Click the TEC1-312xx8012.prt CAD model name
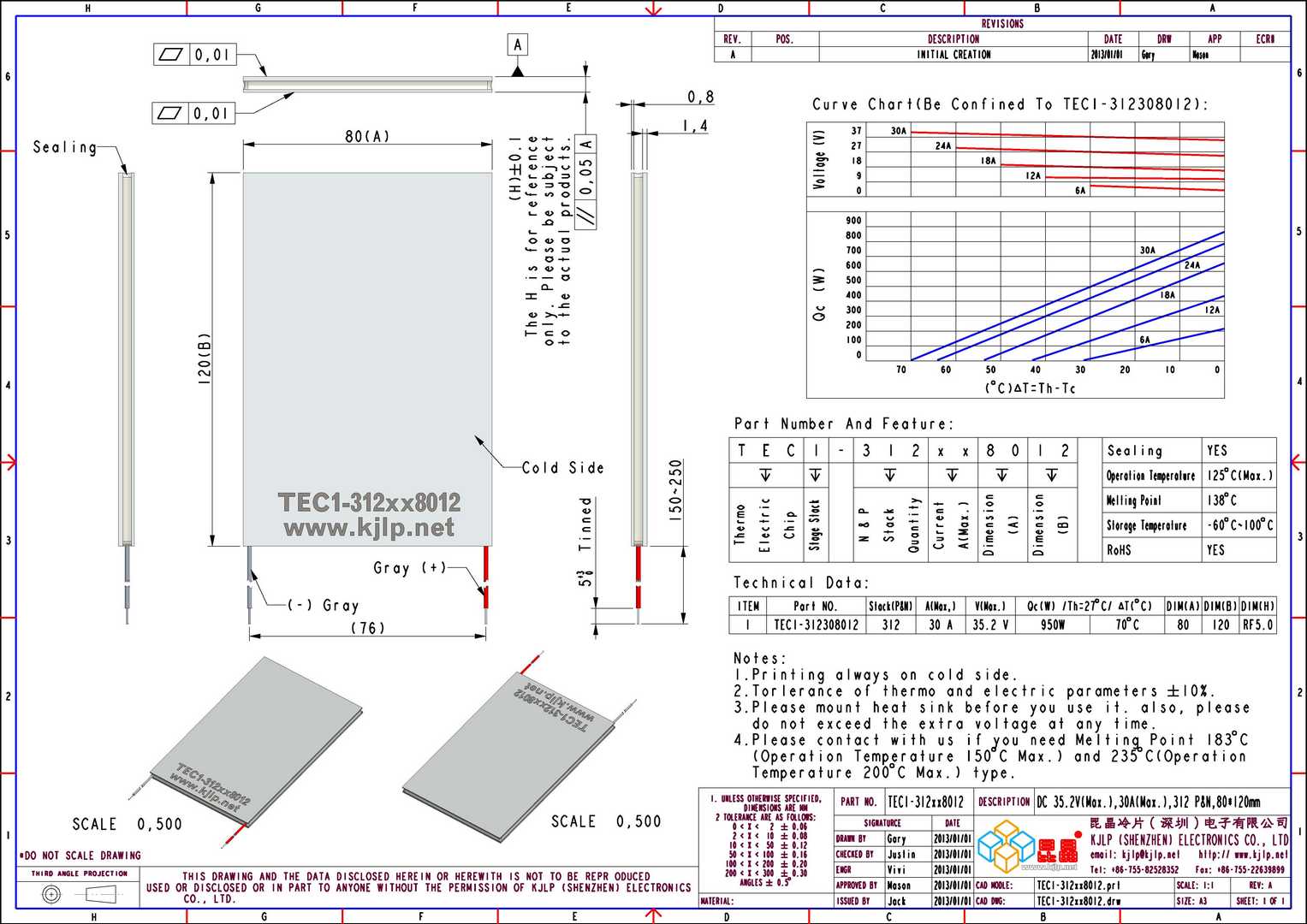The height and width of the screenshot is (924, 1307). 1079,885
